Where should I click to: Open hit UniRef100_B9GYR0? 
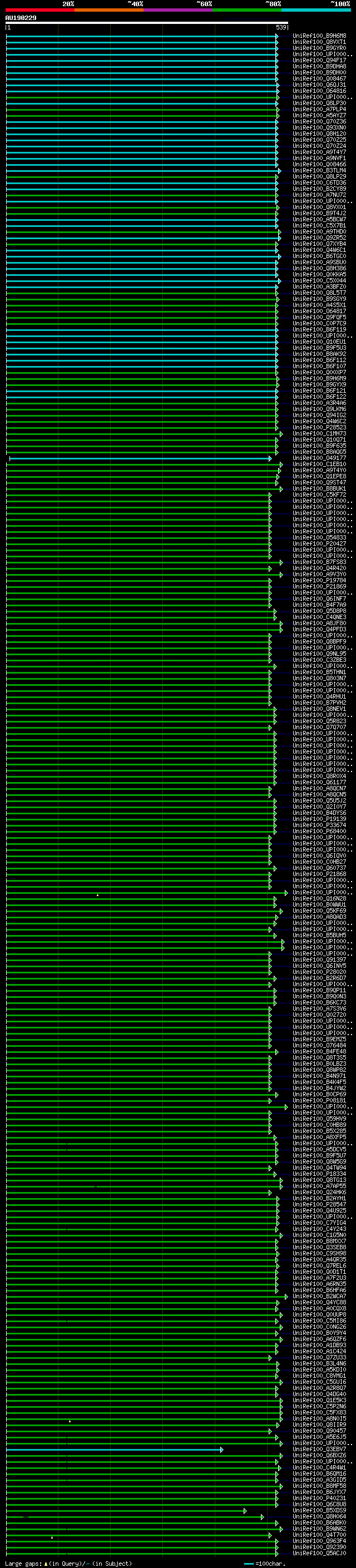319,48
